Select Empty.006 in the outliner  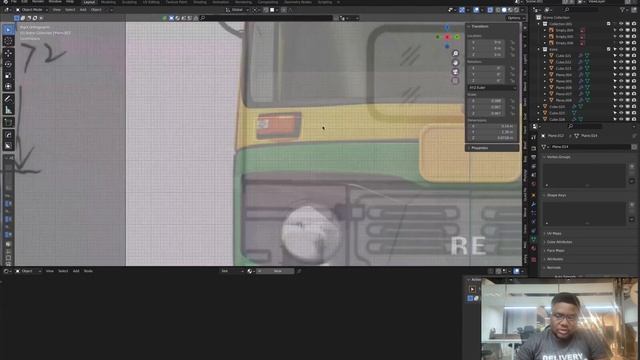(x=564, y=43)
